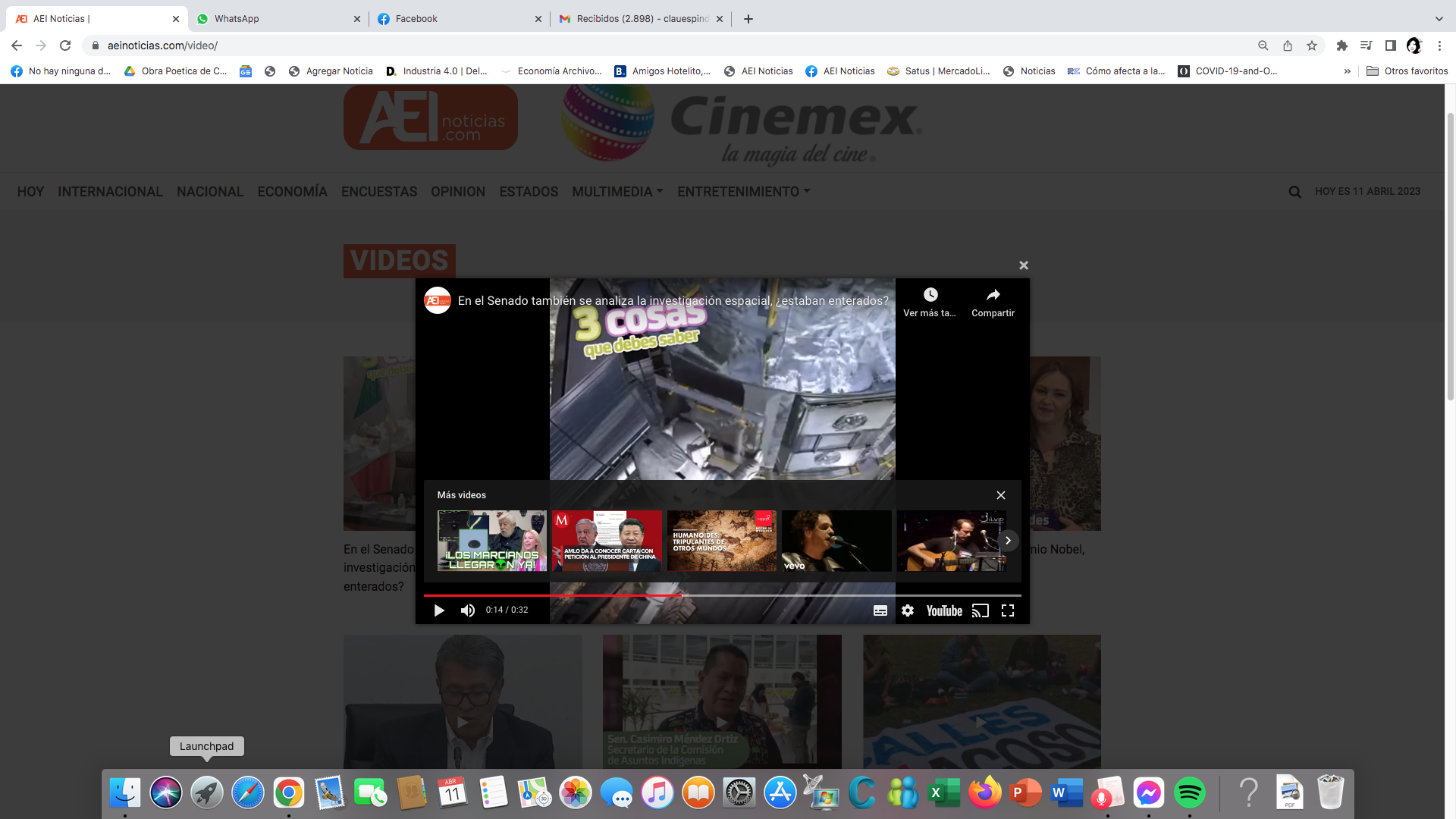Click the video progress bar
Screen dimensions: 1456x819
coord(723,595)
